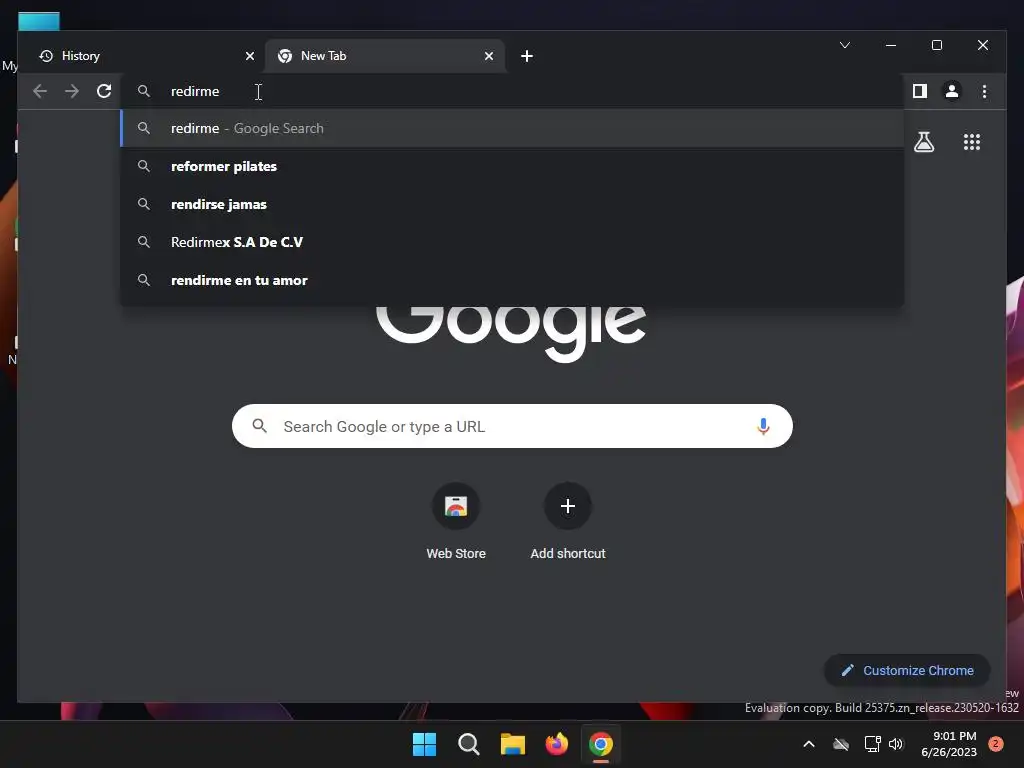Focus the 'Search Google or type a URL' box
Screen dimensions: 1024x768
coord(512,426)
